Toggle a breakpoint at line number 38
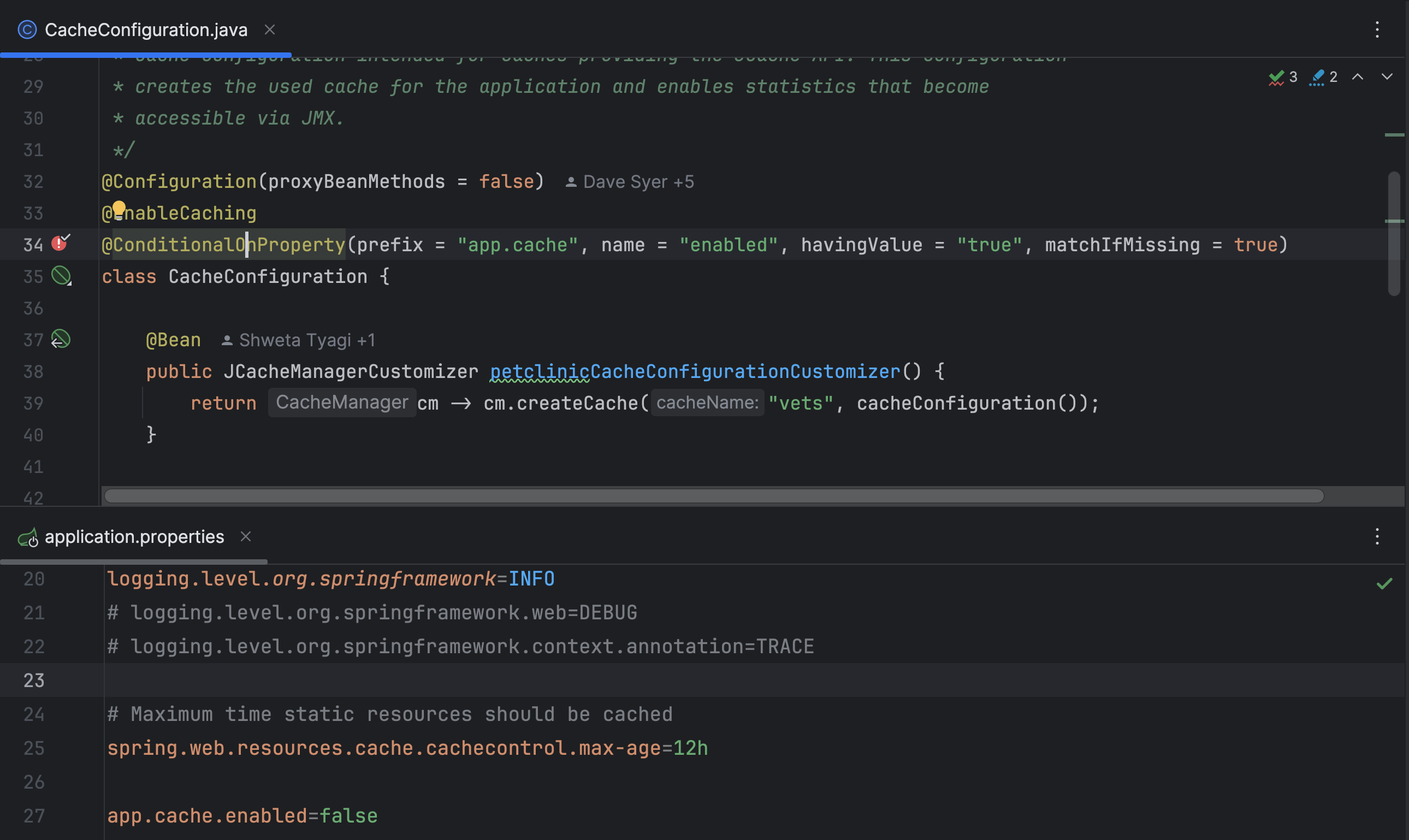The image size is (1409, 840). point(33,372)
